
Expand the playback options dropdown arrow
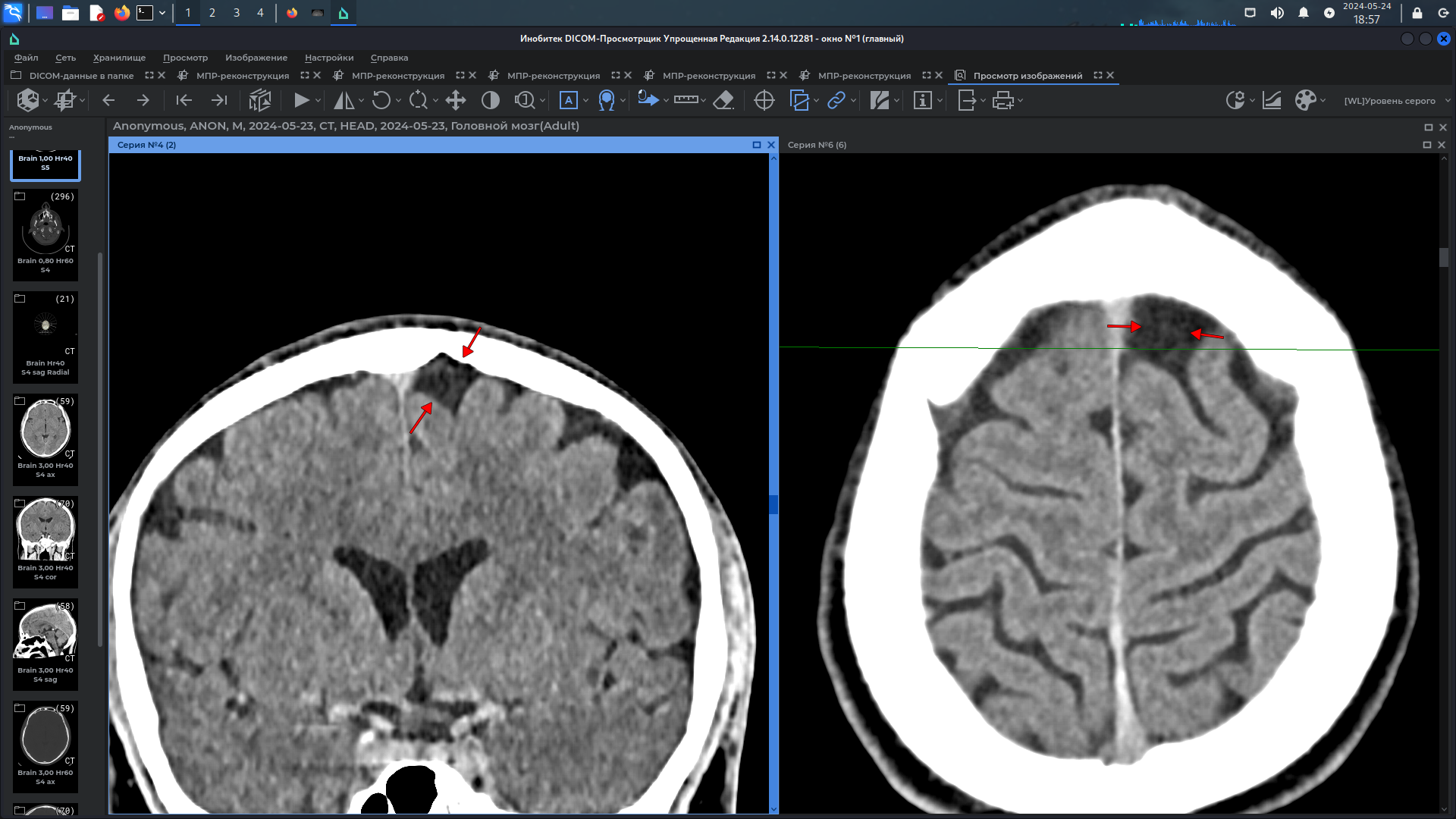click(x=318, y=101)
